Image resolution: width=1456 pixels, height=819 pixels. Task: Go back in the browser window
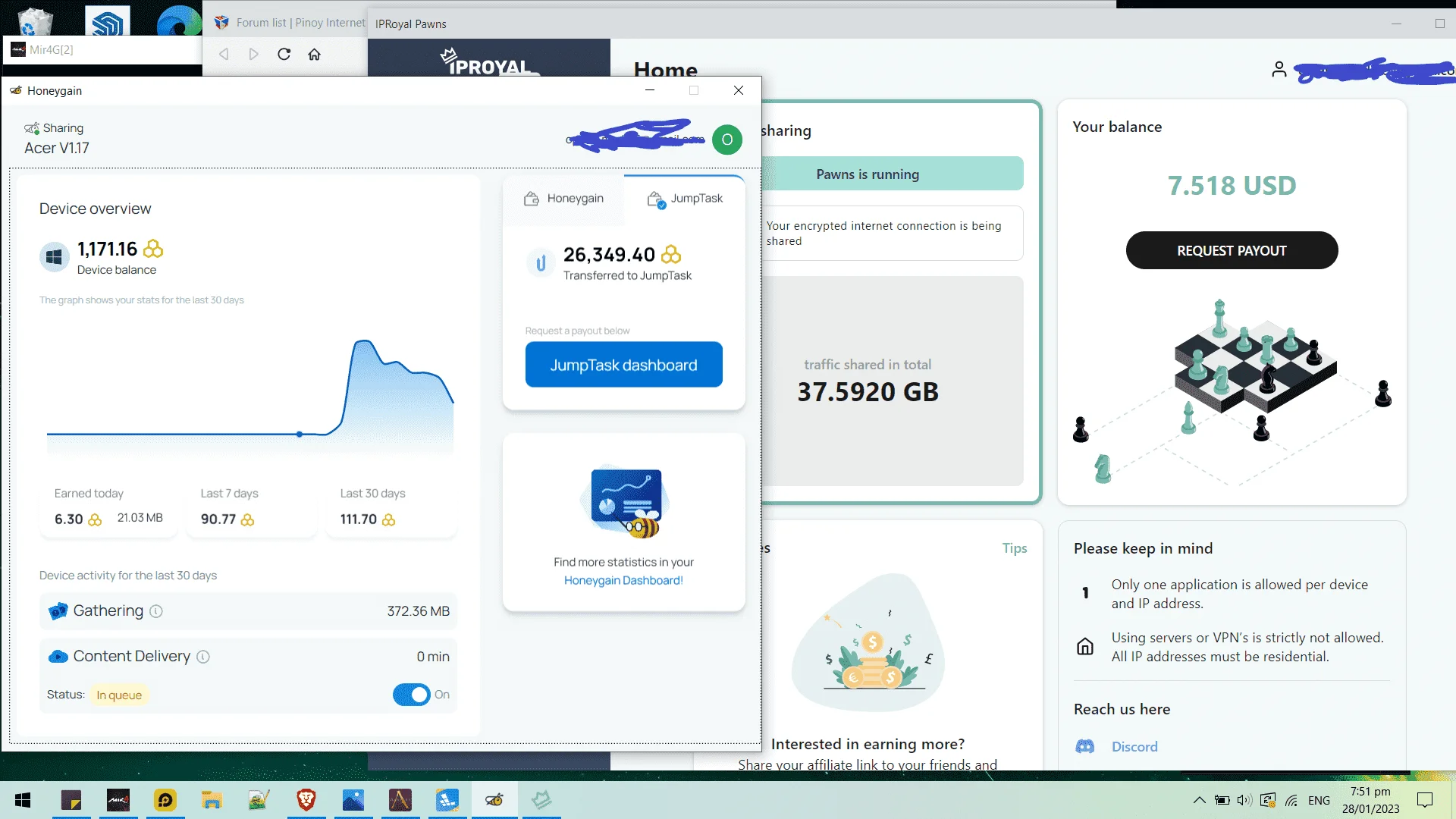224,55
